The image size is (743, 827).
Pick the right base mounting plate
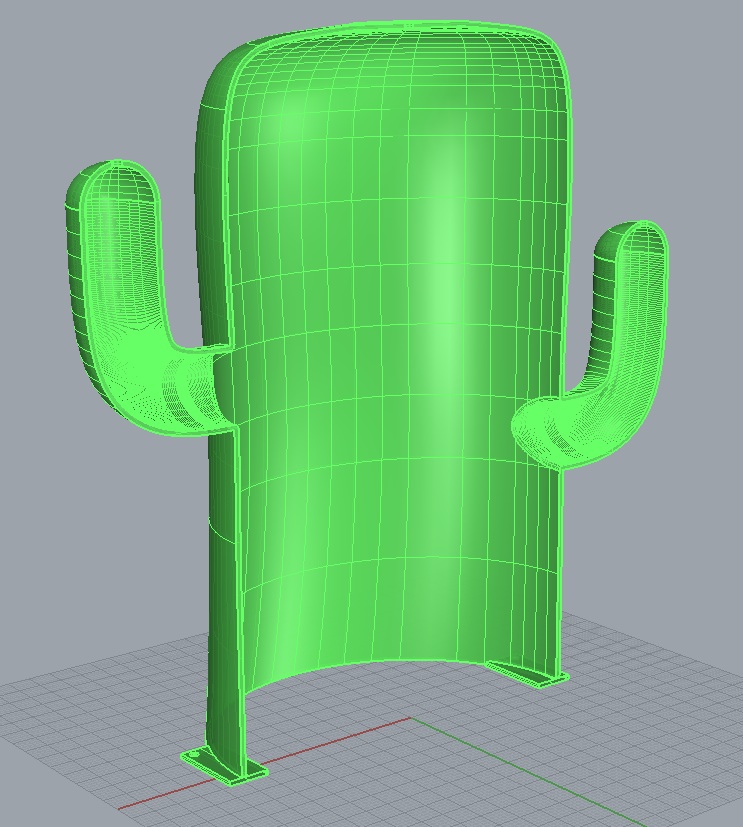pos(527,674)
